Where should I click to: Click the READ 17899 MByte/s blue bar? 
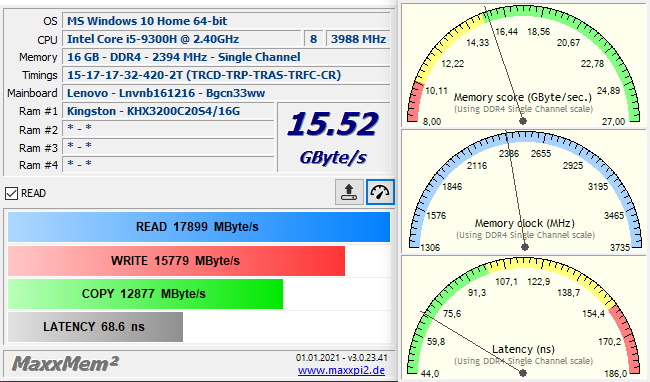[199, 227]
